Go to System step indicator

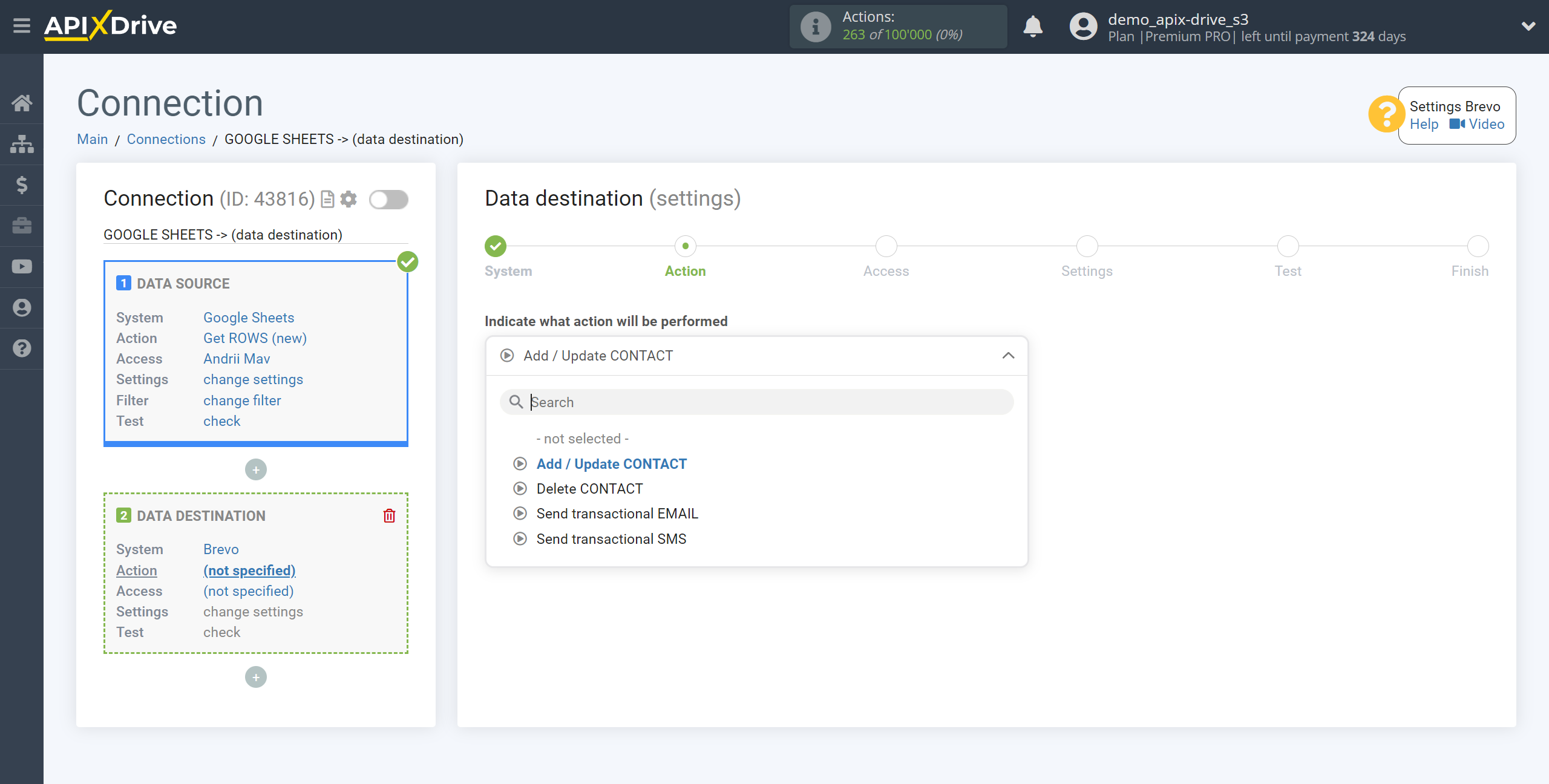pos(496,246)
